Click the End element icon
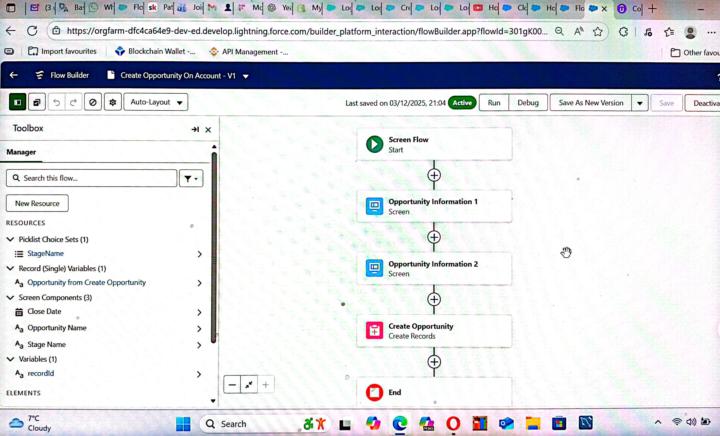 point(374,392)
